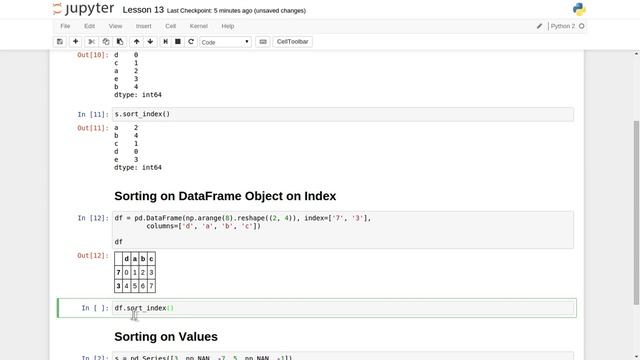
Task: Click the Out[11] output prompt
Action: pyautogui.click(x=93, y=128)
